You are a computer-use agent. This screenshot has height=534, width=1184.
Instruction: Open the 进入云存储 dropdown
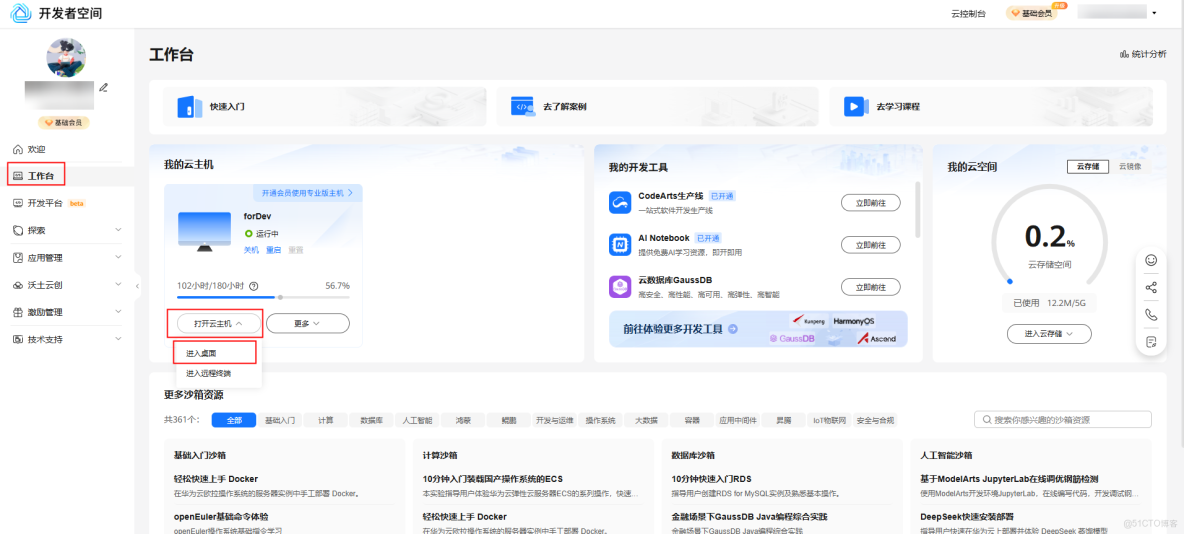click(x=1049, y=333)
